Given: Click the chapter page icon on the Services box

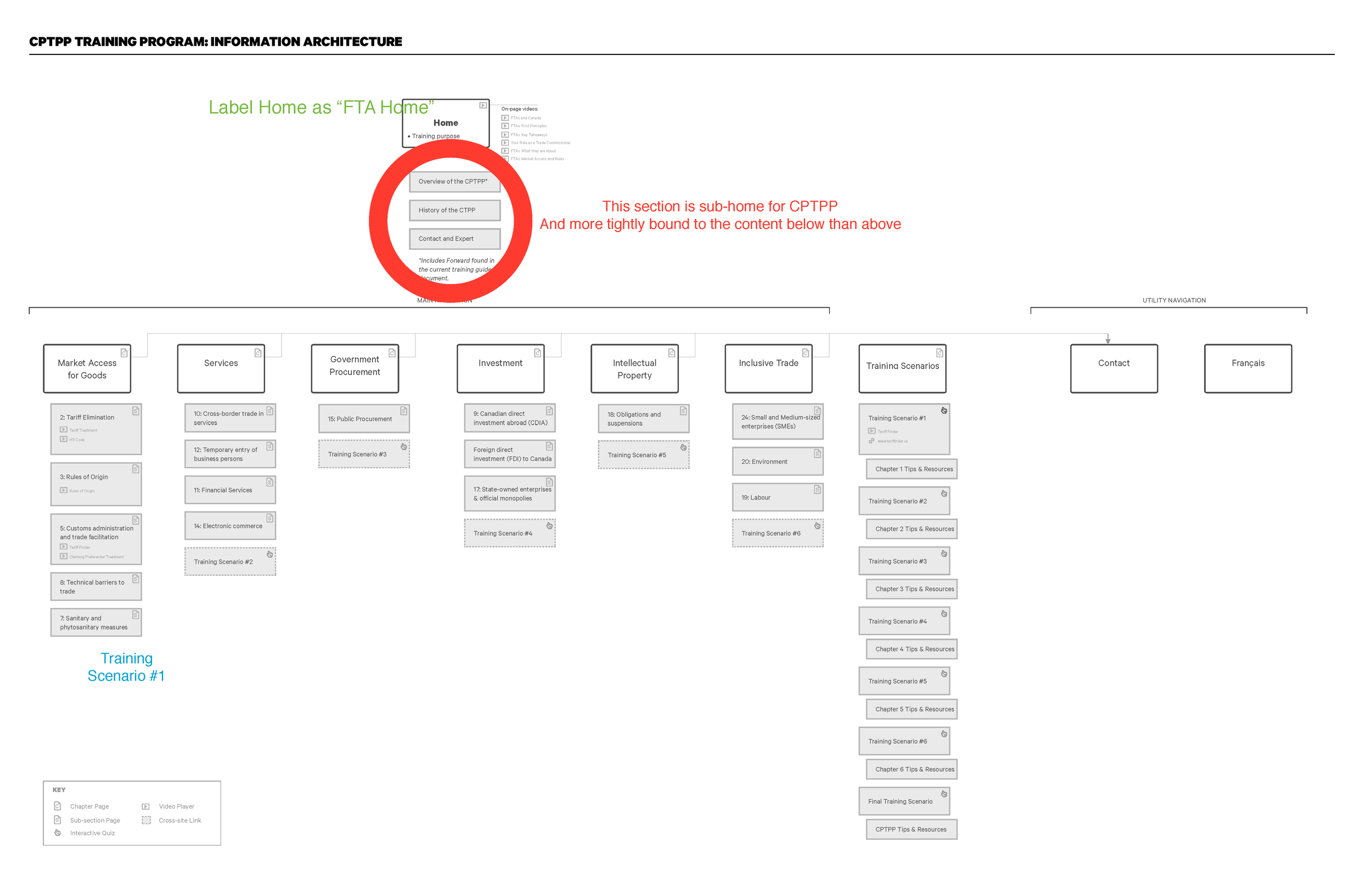Looking at the screenshot, I should [259, 351].
